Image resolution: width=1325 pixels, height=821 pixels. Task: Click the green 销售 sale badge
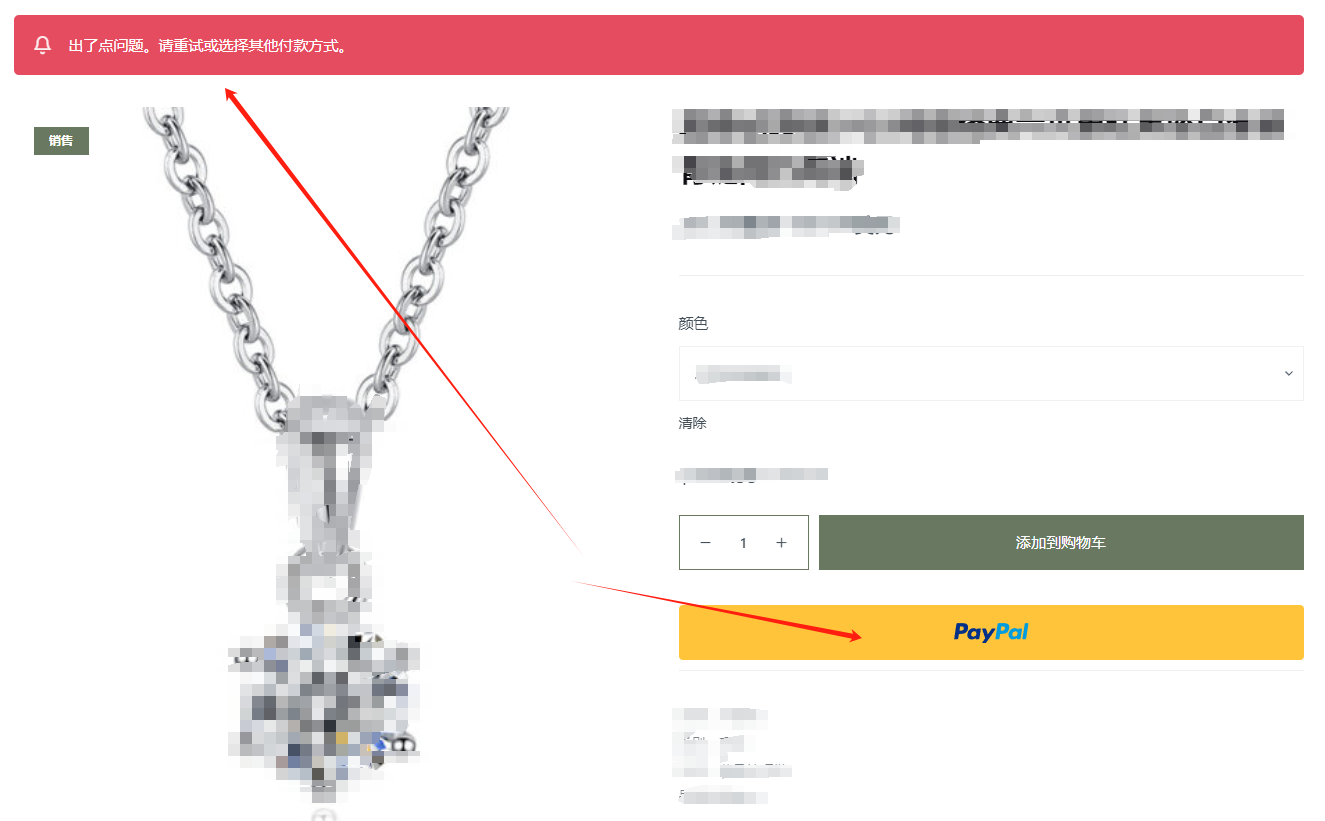point(61,141)
